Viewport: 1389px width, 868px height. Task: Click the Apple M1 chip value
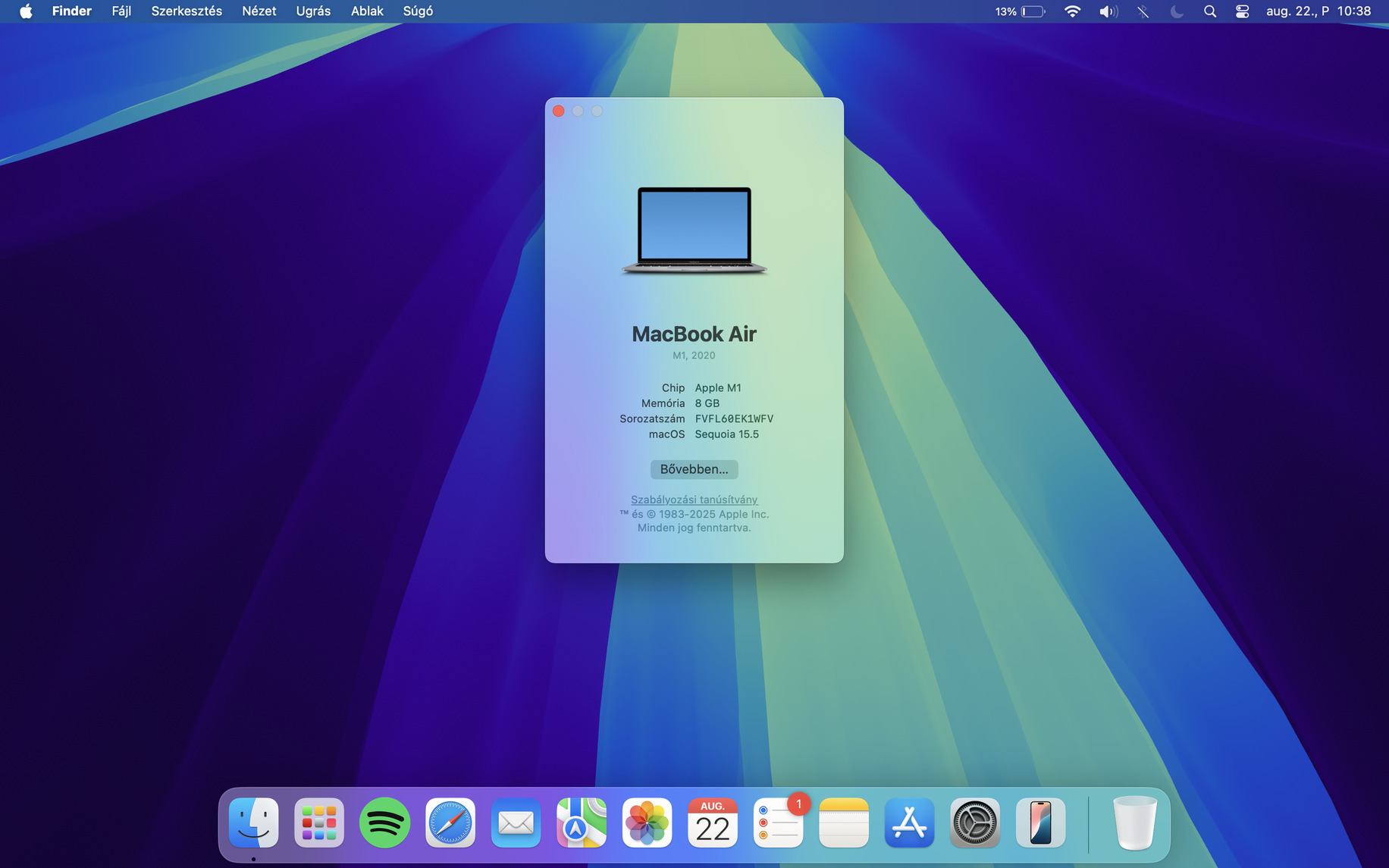tap(718, 387)
